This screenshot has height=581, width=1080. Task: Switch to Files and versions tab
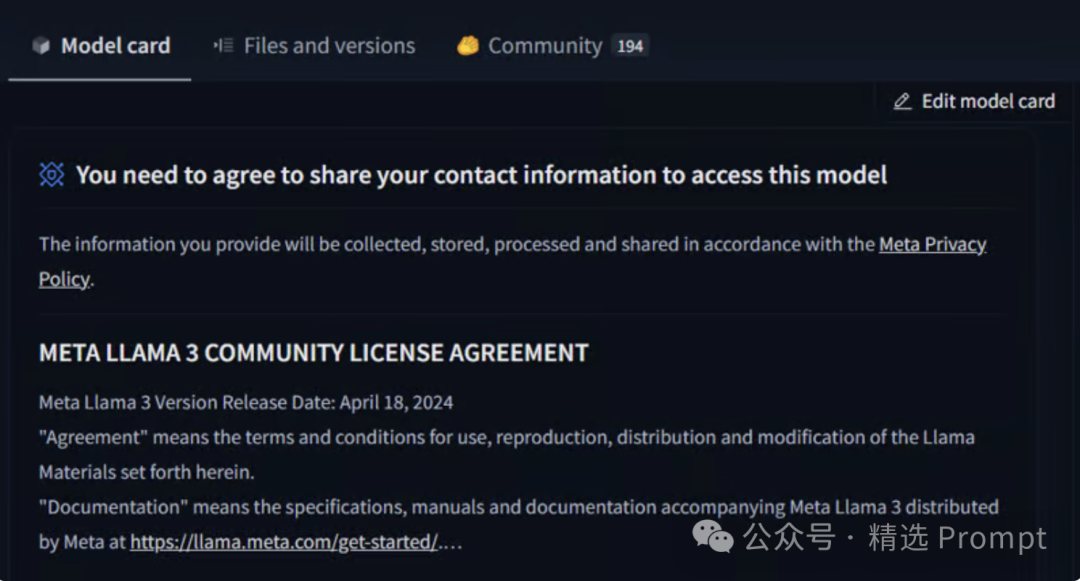coord(314,46)
